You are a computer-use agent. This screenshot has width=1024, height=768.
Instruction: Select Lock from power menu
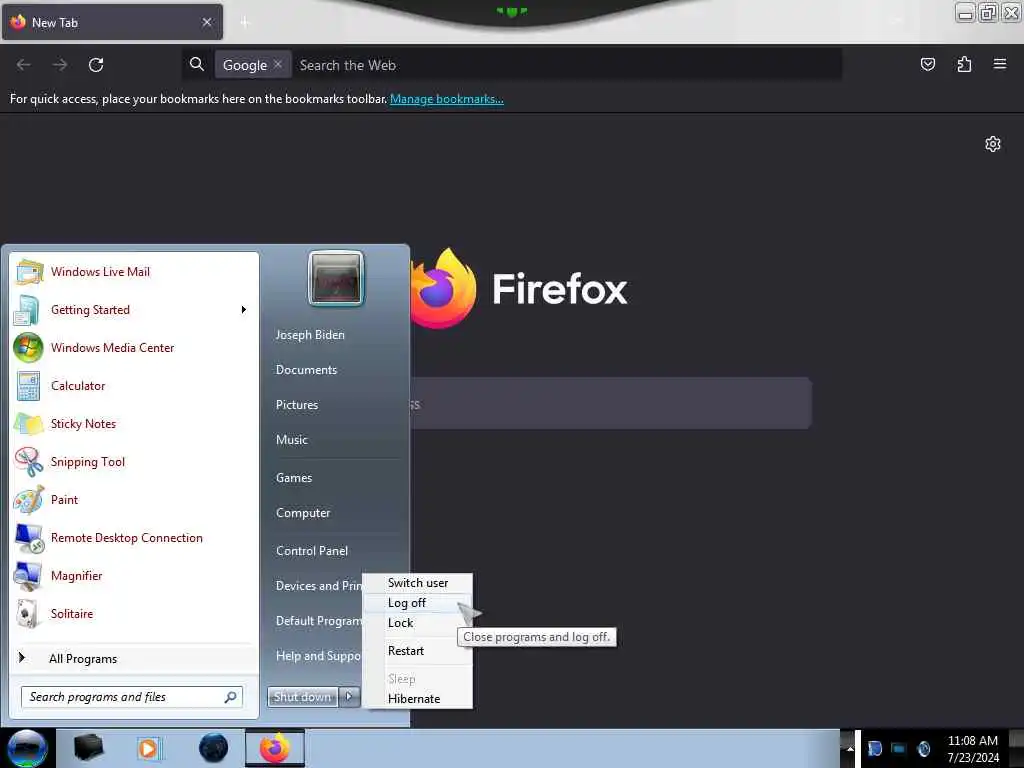[x=417, y=623]
